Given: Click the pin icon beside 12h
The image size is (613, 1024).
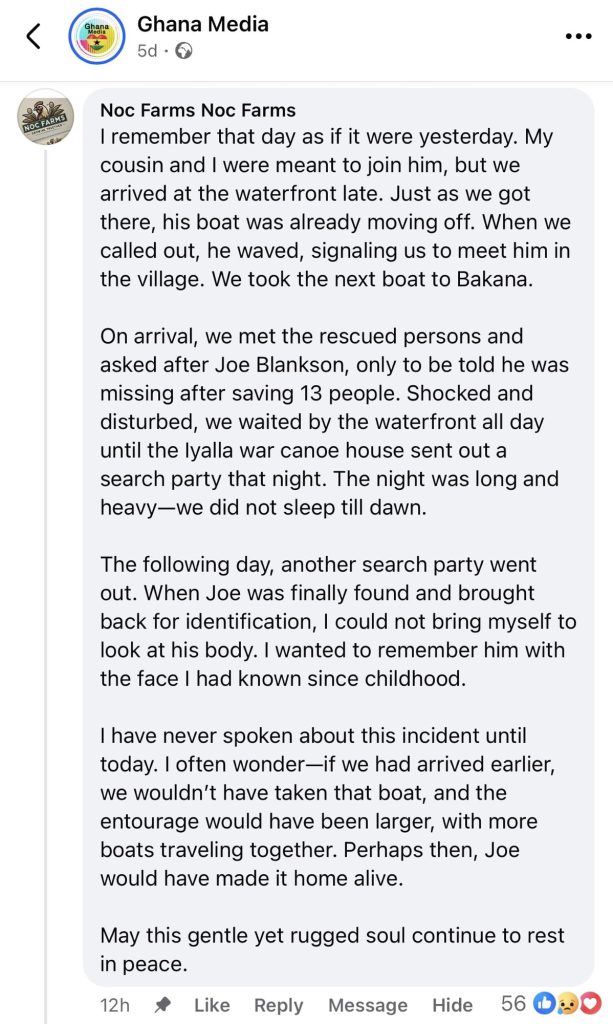Looking at the screenshot, I should [162, 1005].
